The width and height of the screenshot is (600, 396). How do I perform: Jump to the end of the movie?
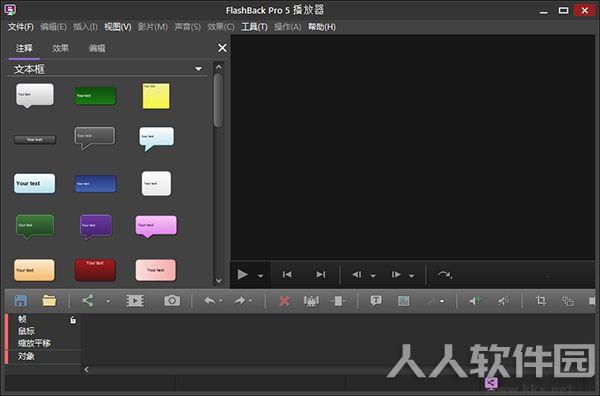tap(321, 275)
